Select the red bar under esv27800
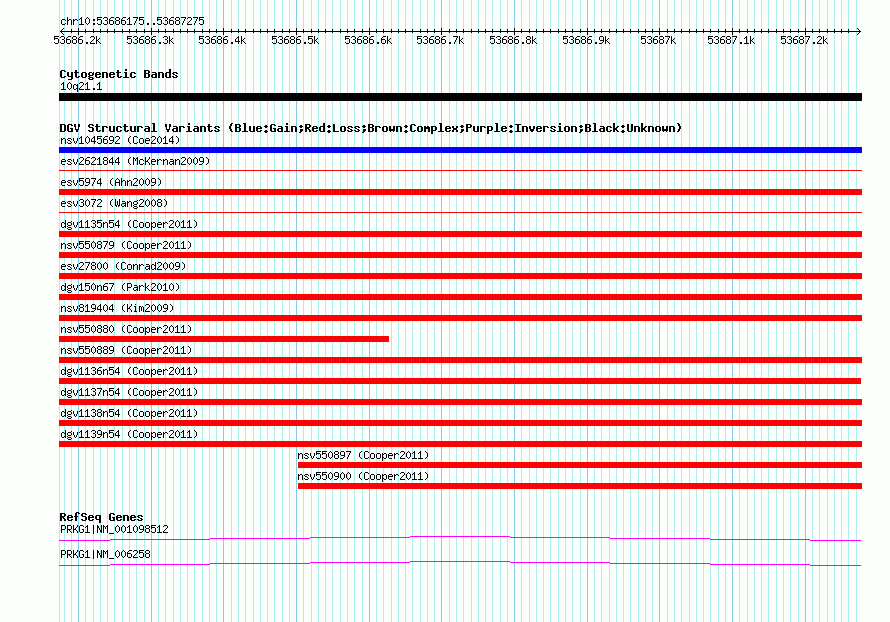This screenshot has width=890, height=622. pyautogui.click(x=460, y=276)
